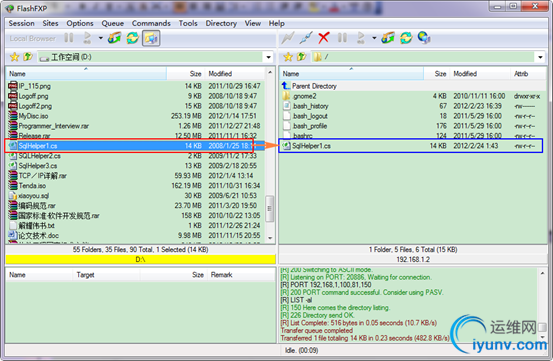Image resolution: width=553 pixels, height=361 pixels.
Task: Open the local path dropdown for drive D
Action: (268, 57)
